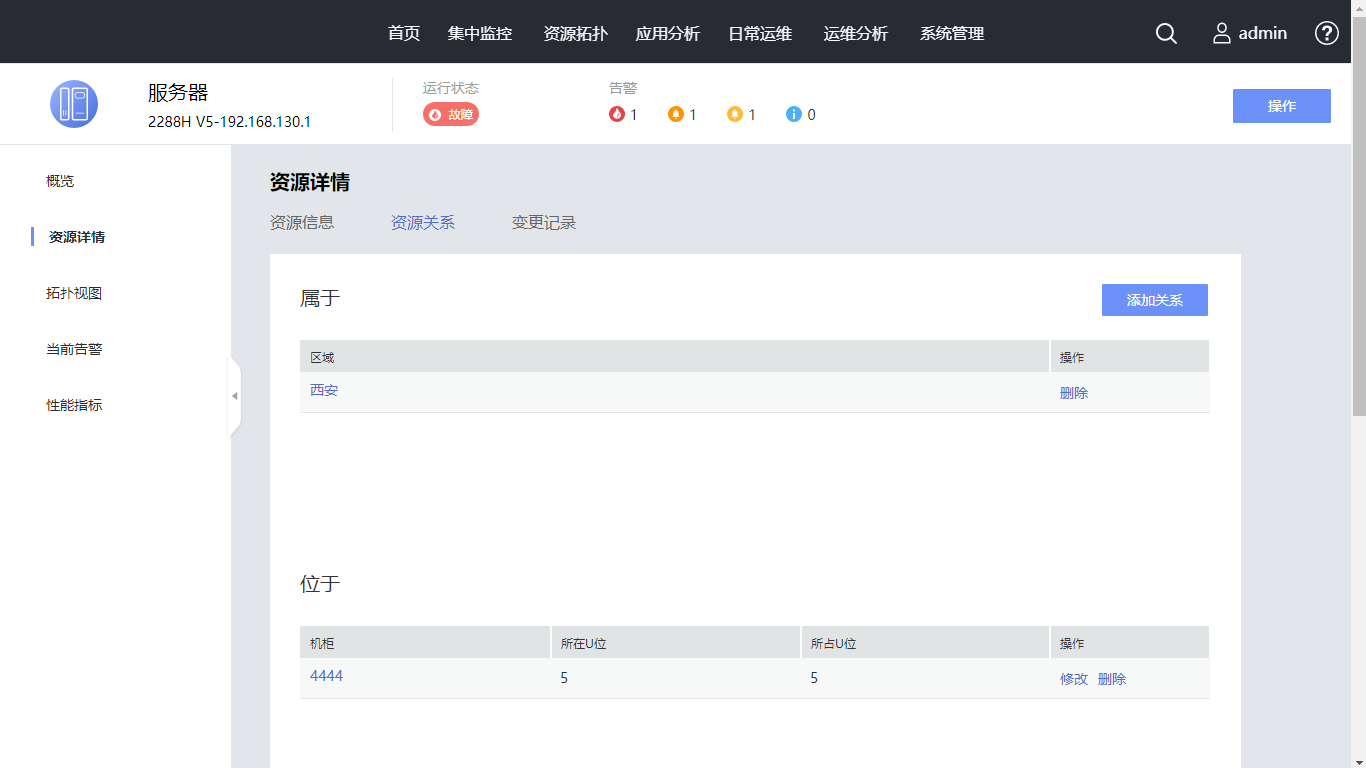The width and height of the screenshot is (1366, 768).
Task: Select 拓扑视图 in the sidebar
Action: (x=74, y=293)
